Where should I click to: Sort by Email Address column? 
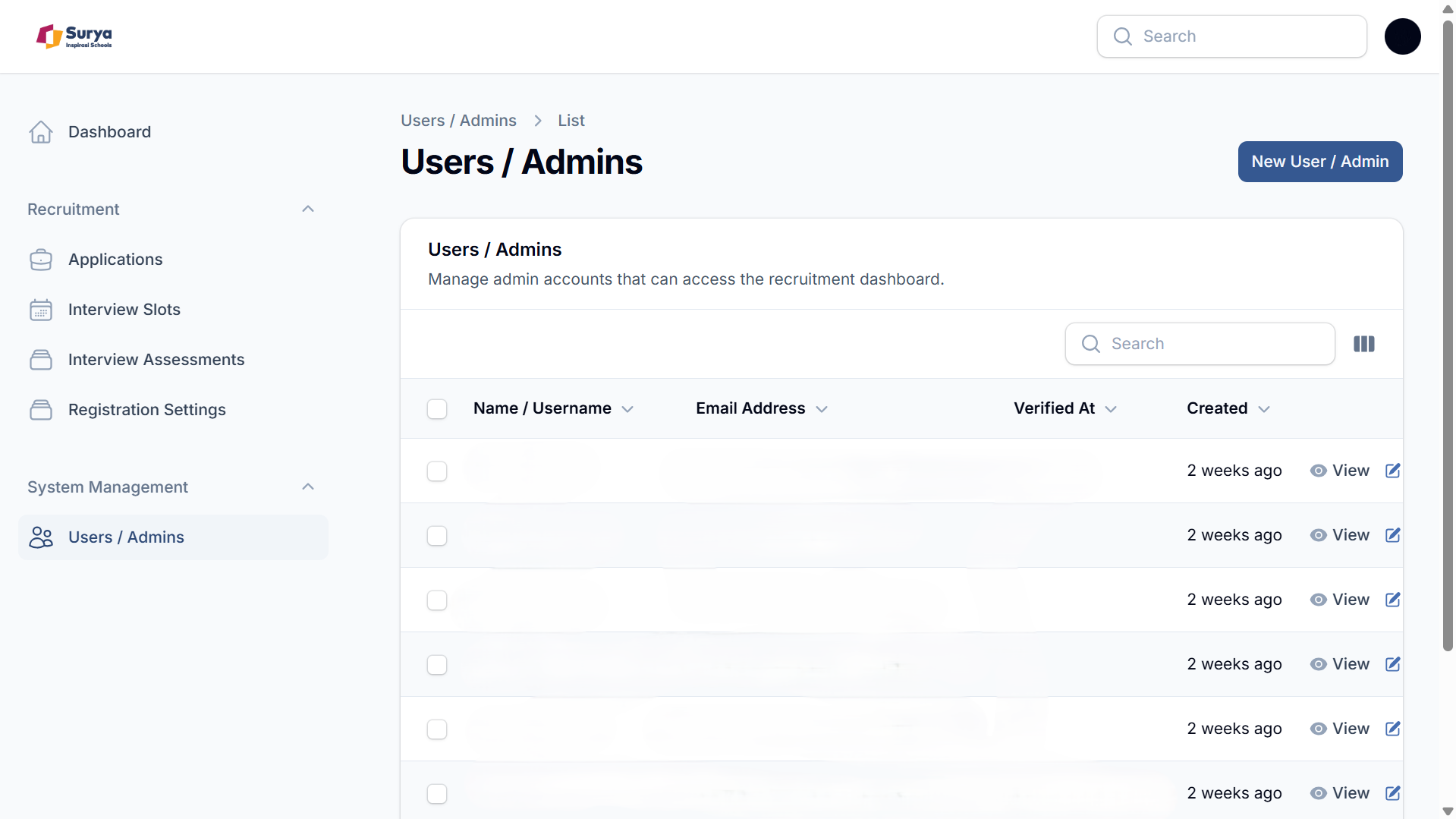pos(762,408)
